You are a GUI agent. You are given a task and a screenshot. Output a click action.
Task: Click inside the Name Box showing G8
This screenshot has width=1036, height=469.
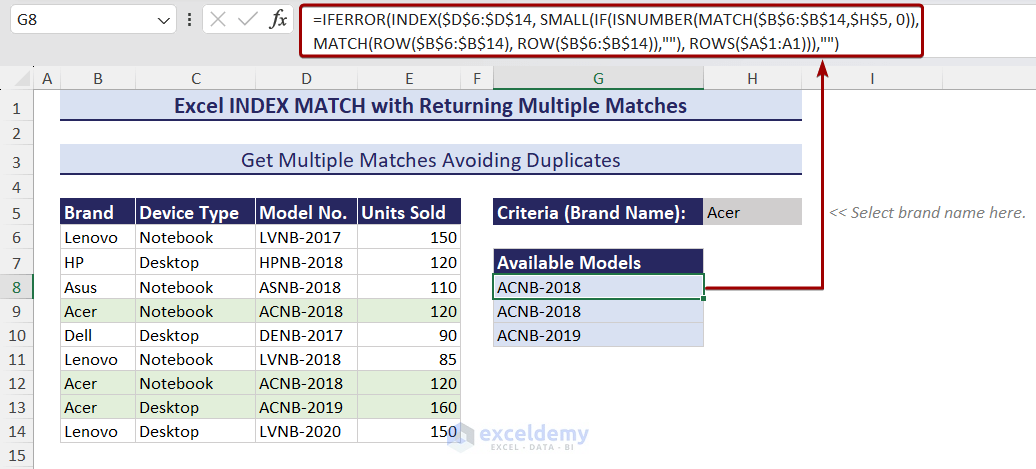point(80,20)
